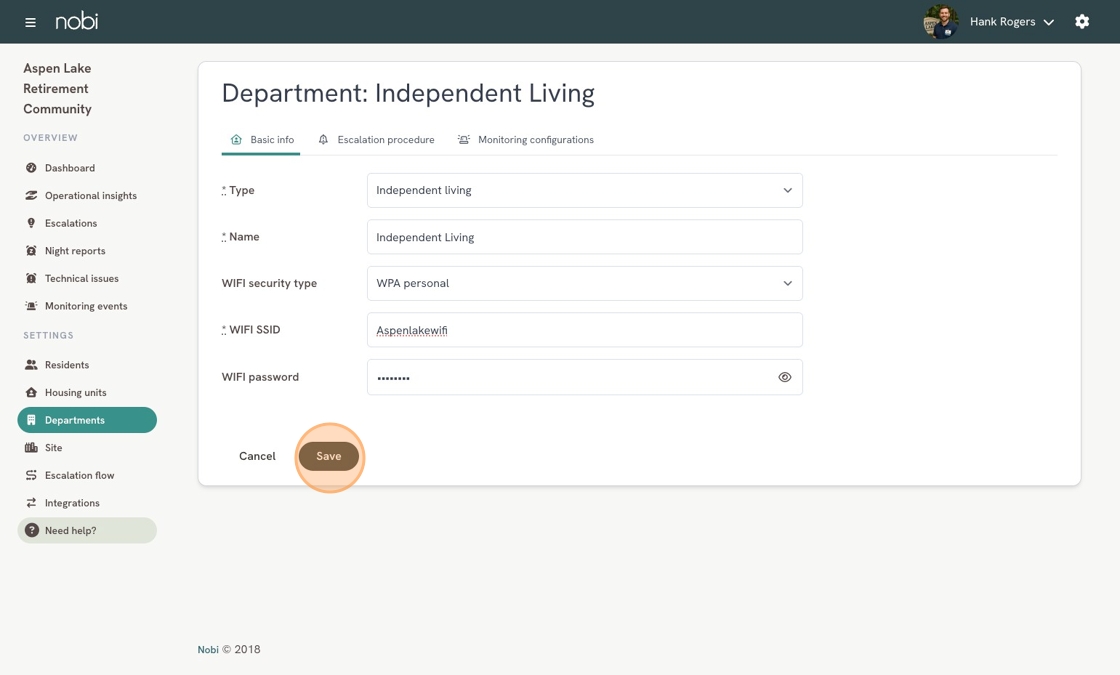This screenshot has height=675, width=1120.
Task: Open the settings gear icon
Action: click(1082, 22)
